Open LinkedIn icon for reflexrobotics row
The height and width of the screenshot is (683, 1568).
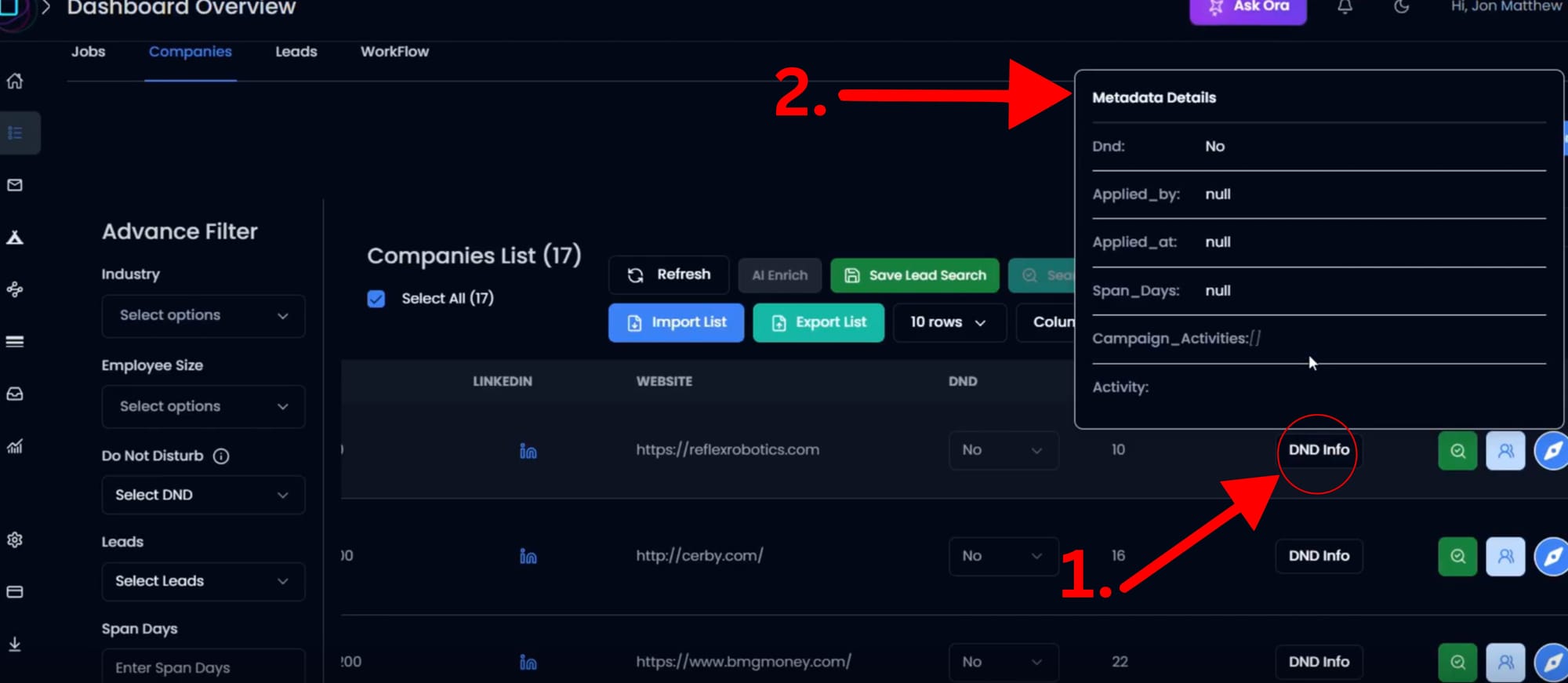(528, 451)
